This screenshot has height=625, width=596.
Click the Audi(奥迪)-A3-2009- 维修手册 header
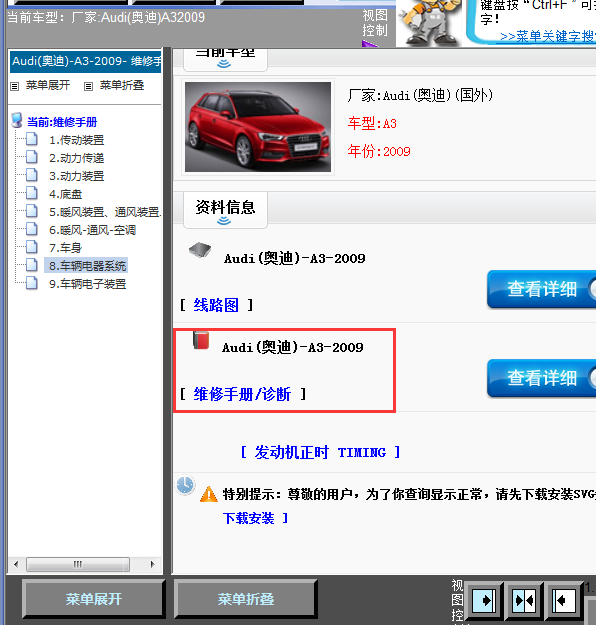coord(86,61)
